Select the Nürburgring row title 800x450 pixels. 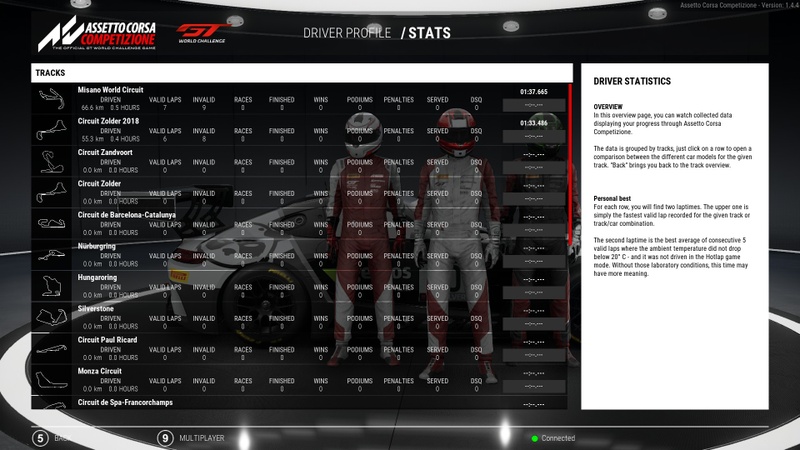pos(96,246)
